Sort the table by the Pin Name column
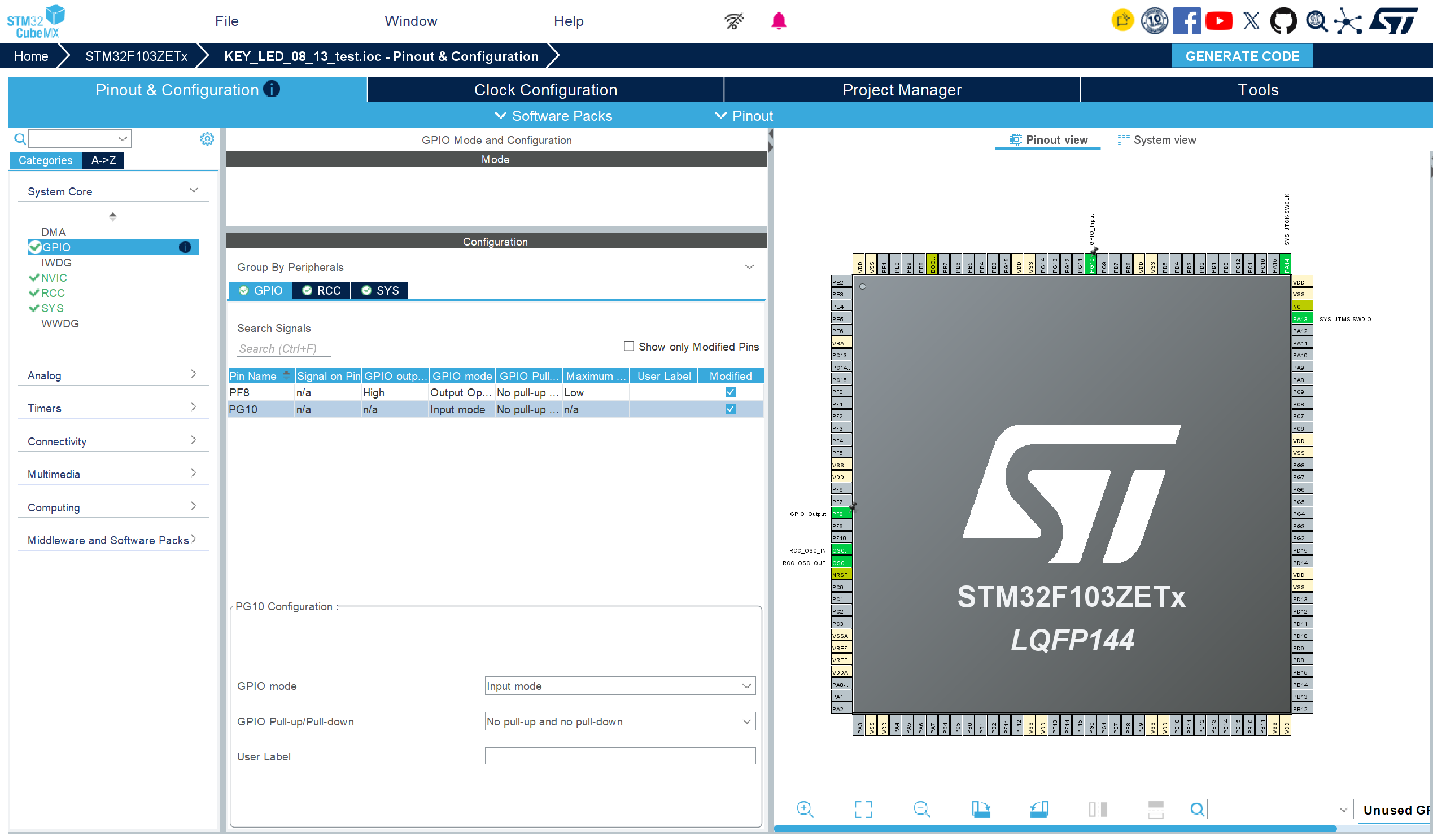The width and height of the screenshot is (1433, 840). click(260, 376)
